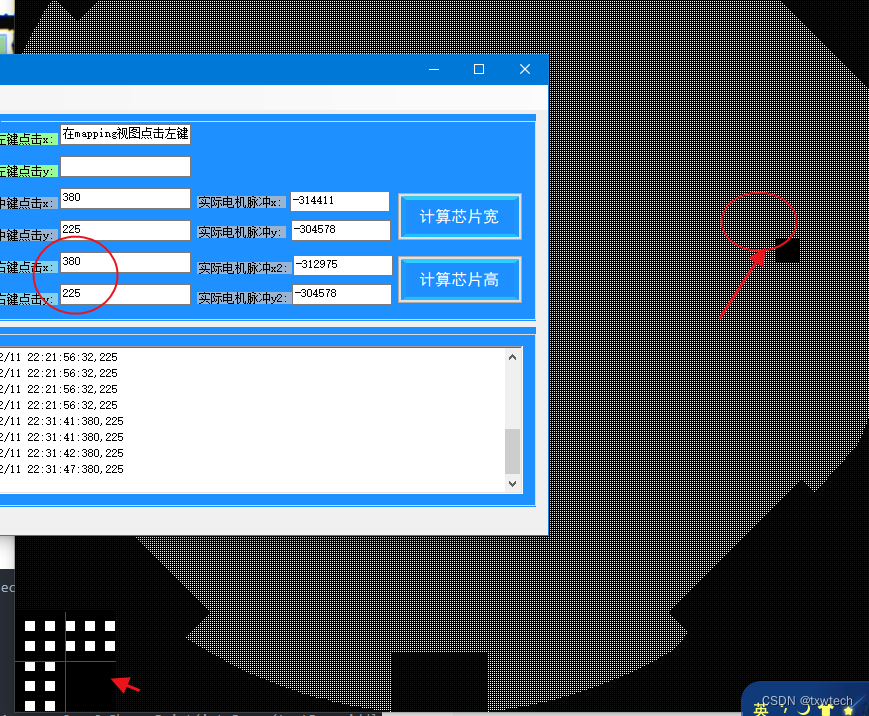This screenshot has width=869, height=716.
Task: Click the star icon on the Sogou toolbar
Action: pos(849,710)
